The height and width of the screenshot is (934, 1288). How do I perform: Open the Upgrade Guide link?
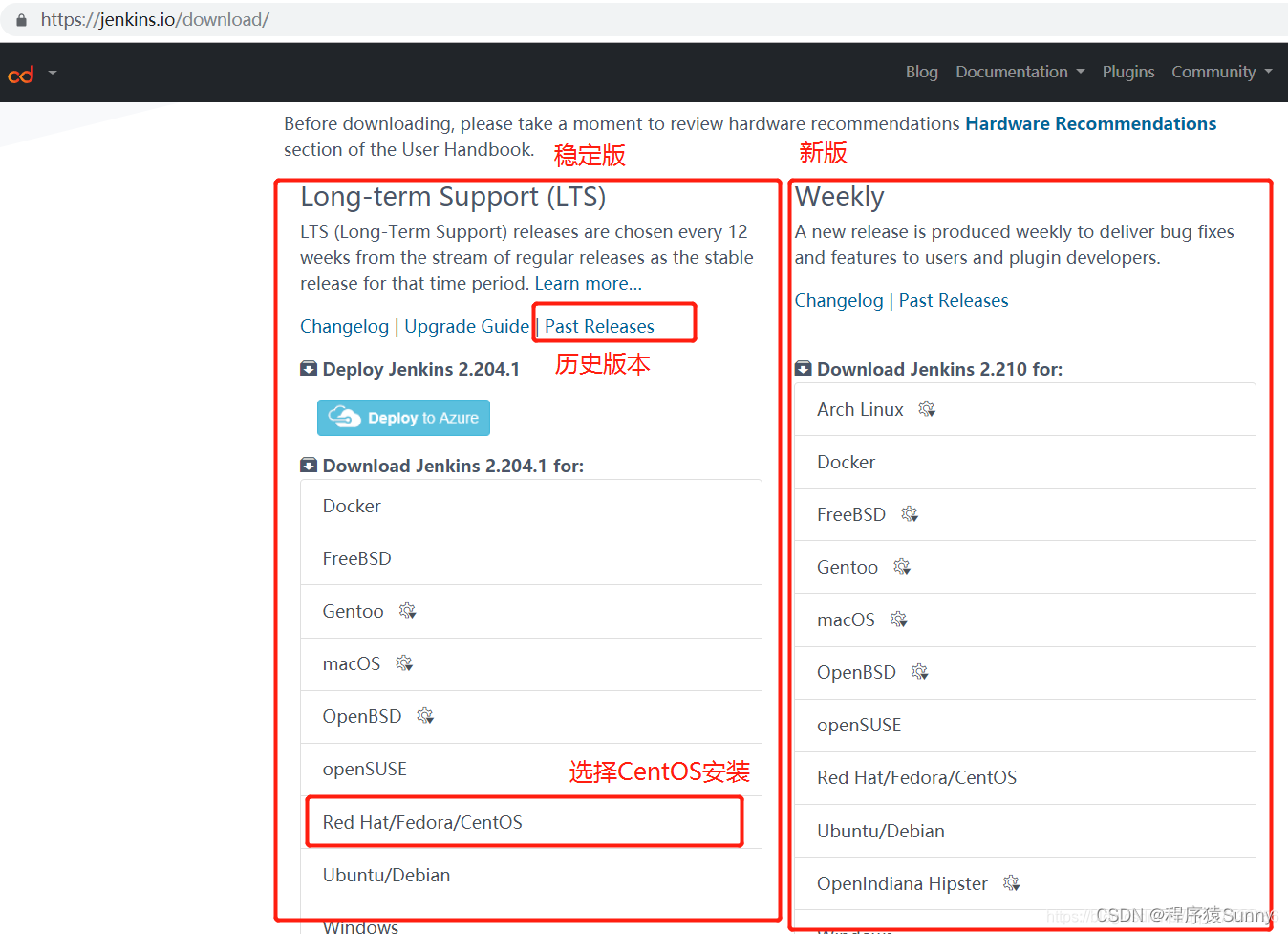pos(466,326)
